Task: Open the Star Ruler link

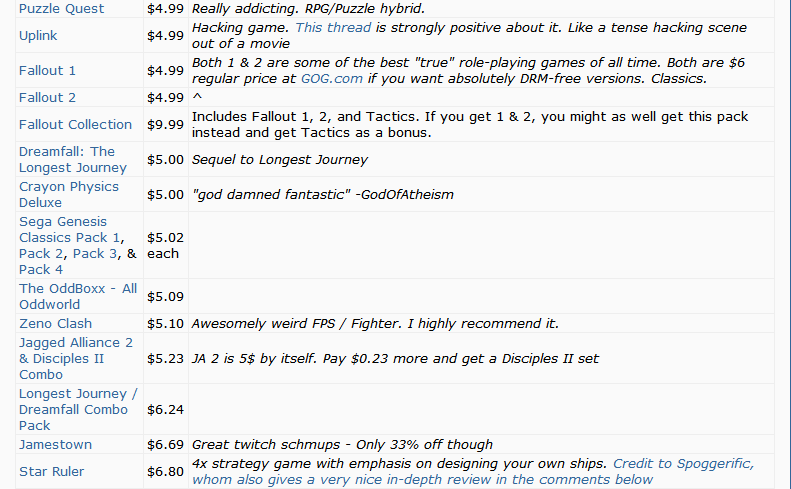Action: coord(51,472)
